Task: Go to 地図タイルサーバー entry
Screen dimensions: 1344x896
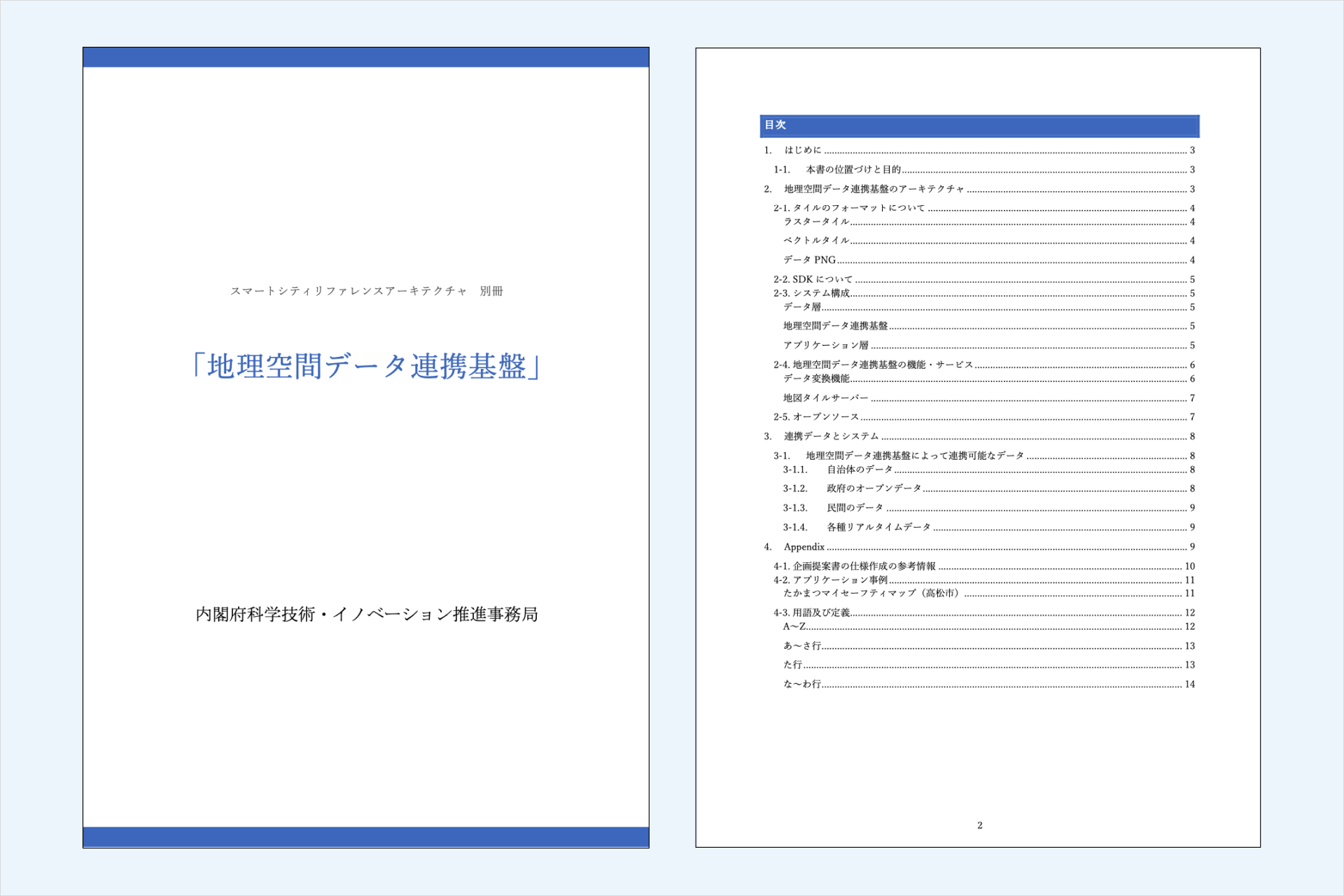Action: coord(825,398)
